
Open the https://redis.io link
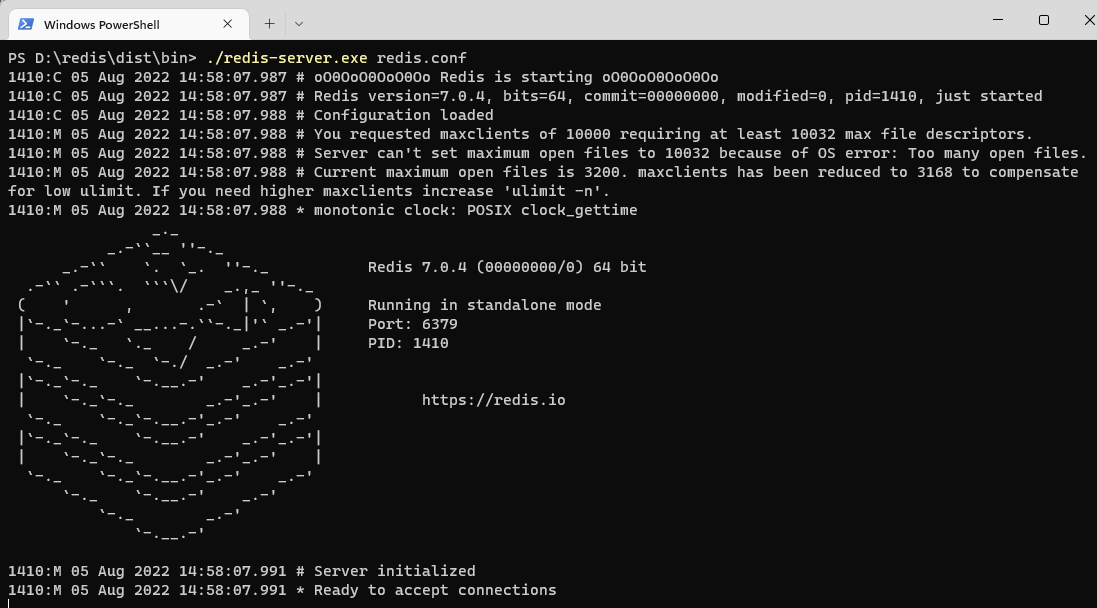point(493,400)
